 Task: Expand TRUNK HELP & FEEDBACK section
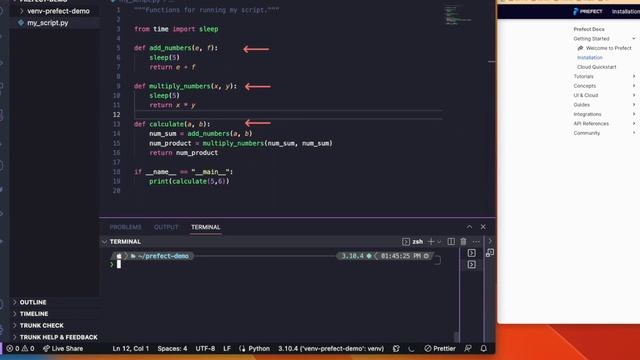pos(58,338)
